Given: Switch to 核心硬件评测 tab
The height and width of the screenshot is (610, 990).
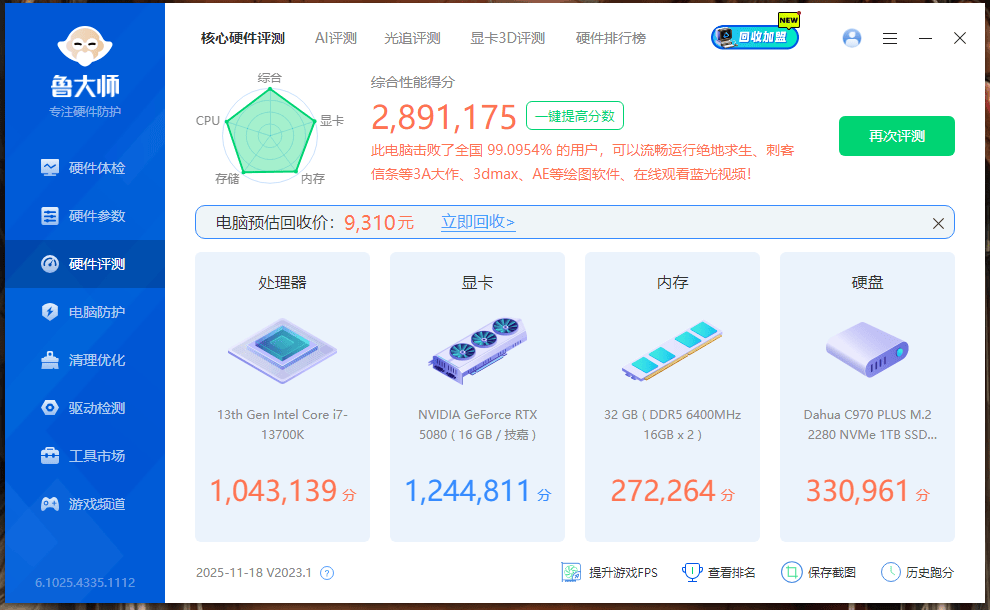Looking at the screenshot, I should 243,39.
